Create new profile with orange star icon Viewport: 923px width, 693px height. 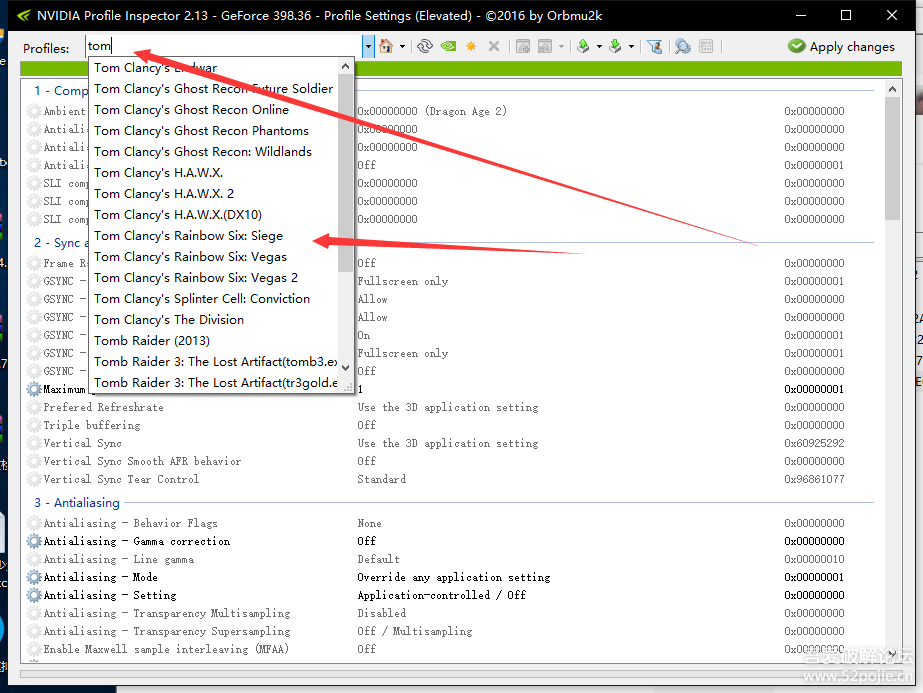471,47
